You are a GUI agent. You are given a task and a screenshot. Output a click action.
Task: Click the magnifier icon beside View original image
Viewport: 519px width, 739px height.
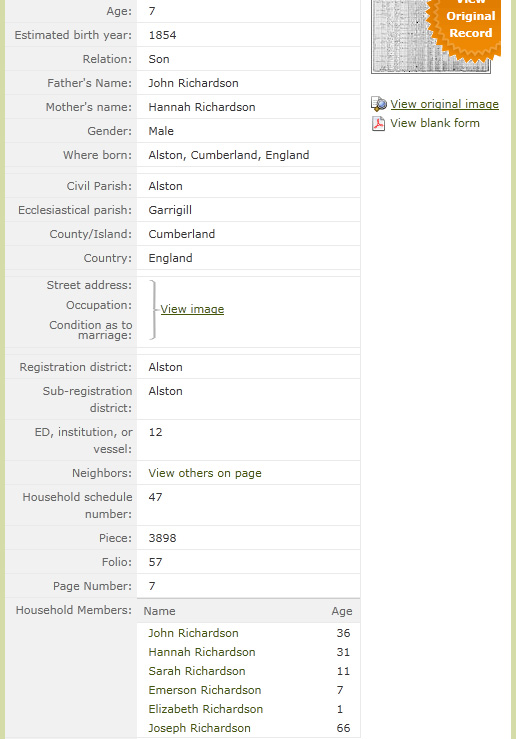(379, 104)
